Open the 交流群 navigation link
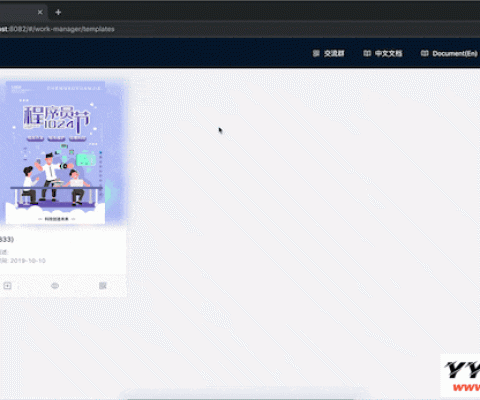This screenshot has width=480, height=400. pos(334,53)
